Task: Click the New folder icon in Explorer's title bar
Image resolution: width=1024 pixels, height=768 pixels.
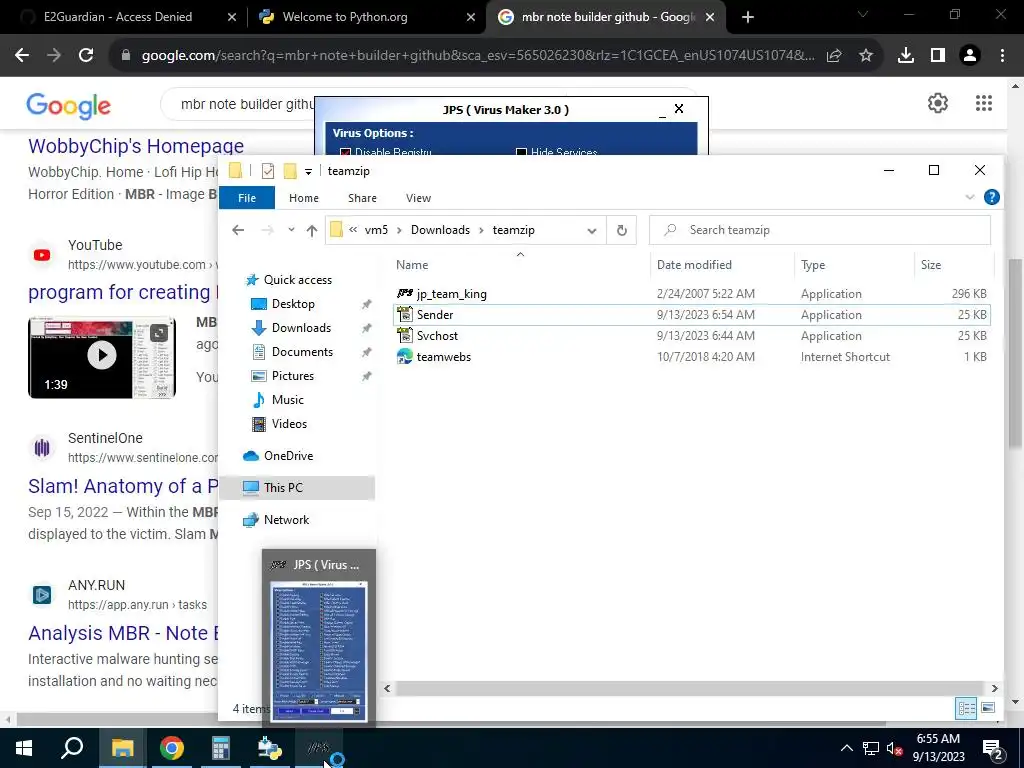Action: point(290,171)
